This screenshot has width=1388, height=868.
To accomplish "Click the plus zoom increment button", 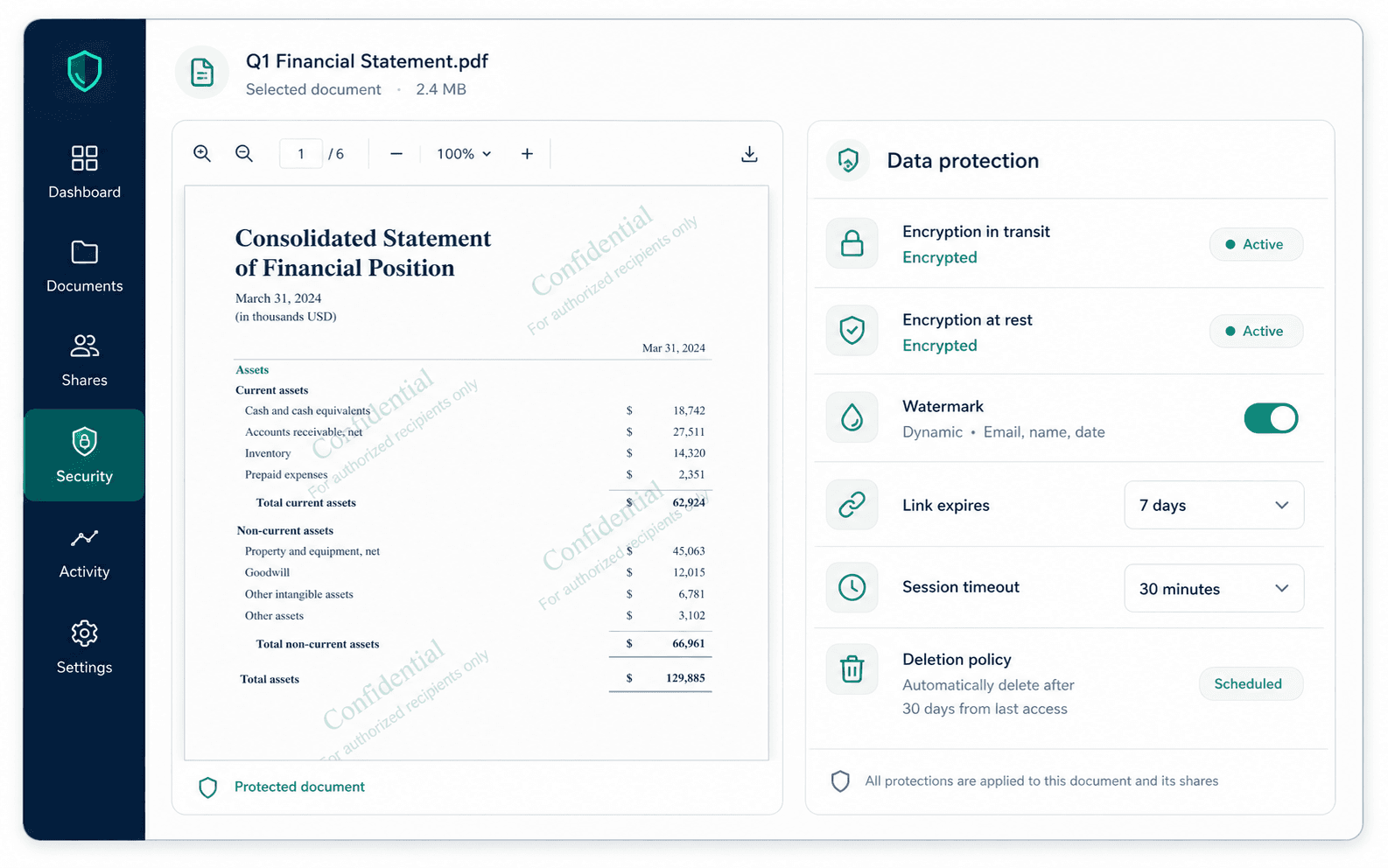I will pos(527,154).
